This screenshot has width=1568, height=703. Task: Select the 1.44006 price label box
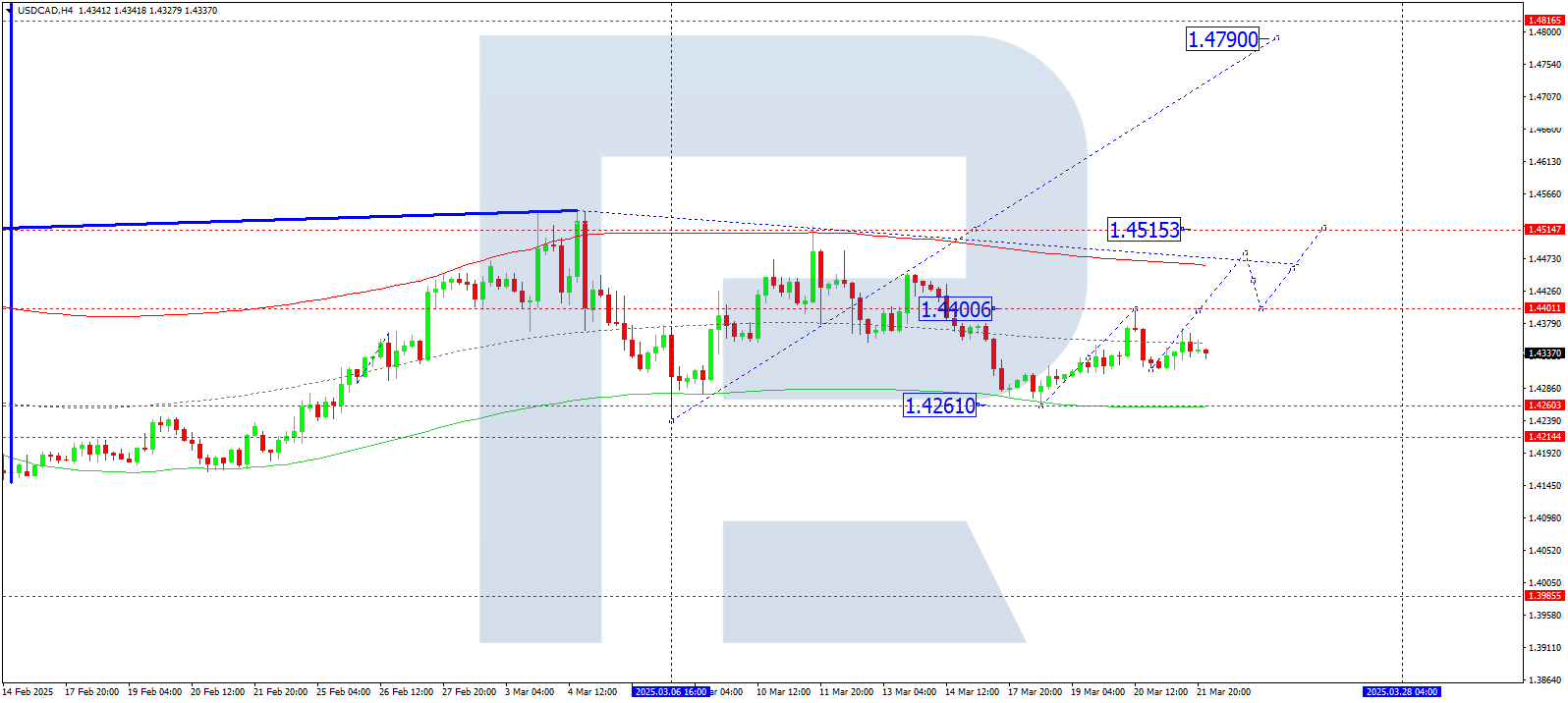coord(955,309)
